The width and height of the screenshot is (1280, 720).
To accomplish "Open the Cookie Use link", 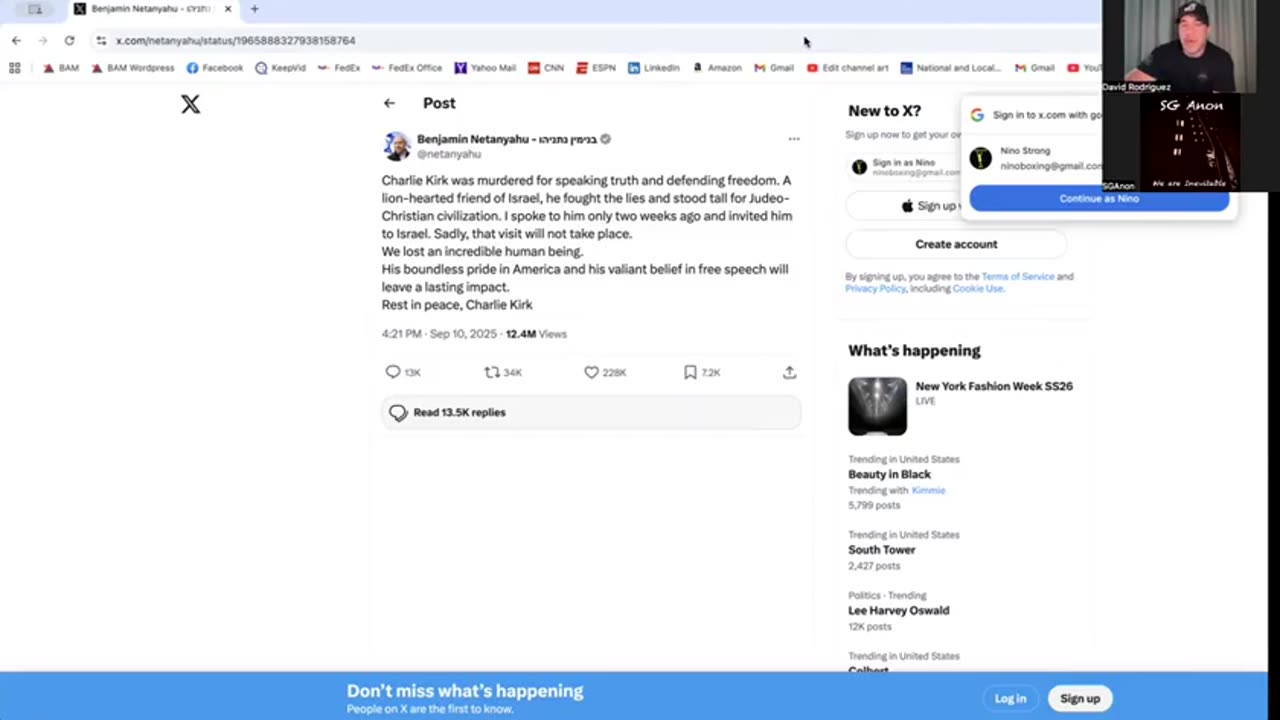I will point(977,288).
